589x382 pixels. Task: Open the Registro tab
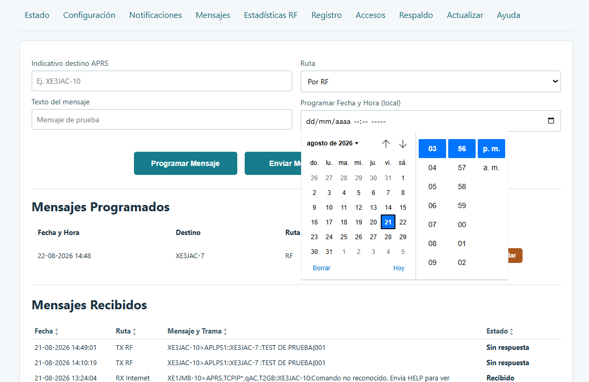pyautogui.click(x=326, y=15)
